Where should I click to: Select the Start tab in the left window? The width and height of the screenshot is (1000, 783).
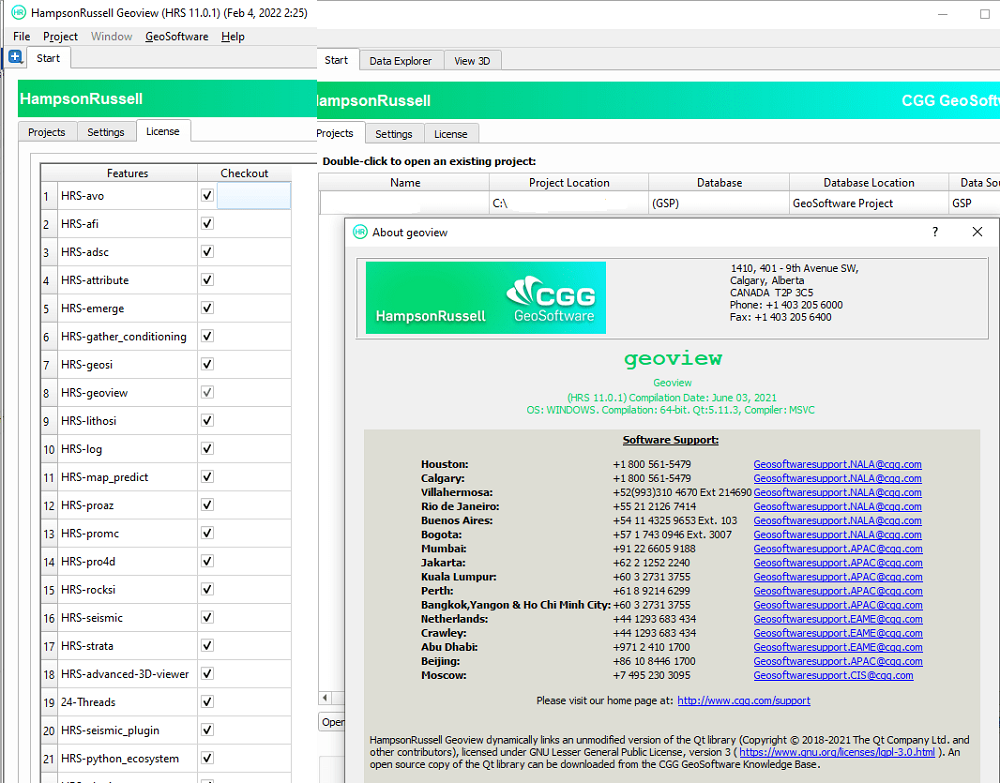(48, 58)
